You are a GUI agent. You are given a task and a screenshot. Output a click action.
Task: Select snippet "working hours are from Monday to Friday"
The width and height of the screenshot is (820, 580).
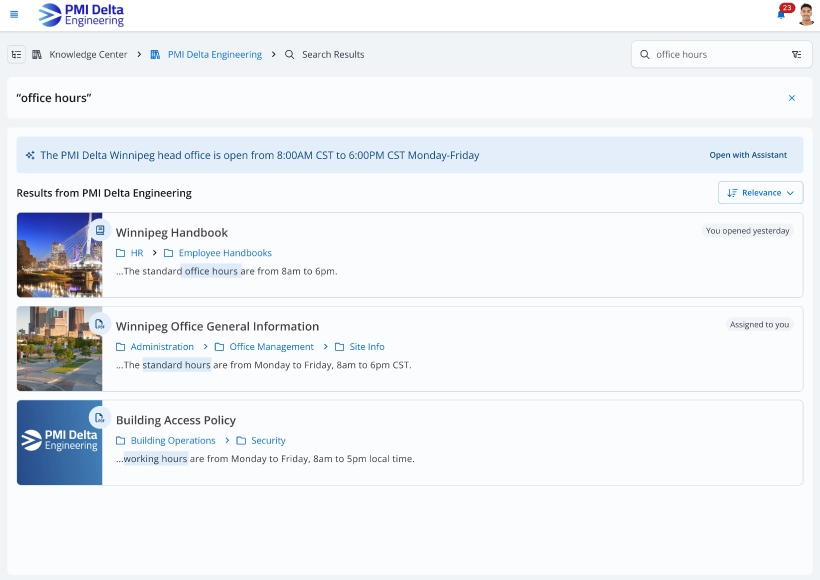tap(217, 459)
